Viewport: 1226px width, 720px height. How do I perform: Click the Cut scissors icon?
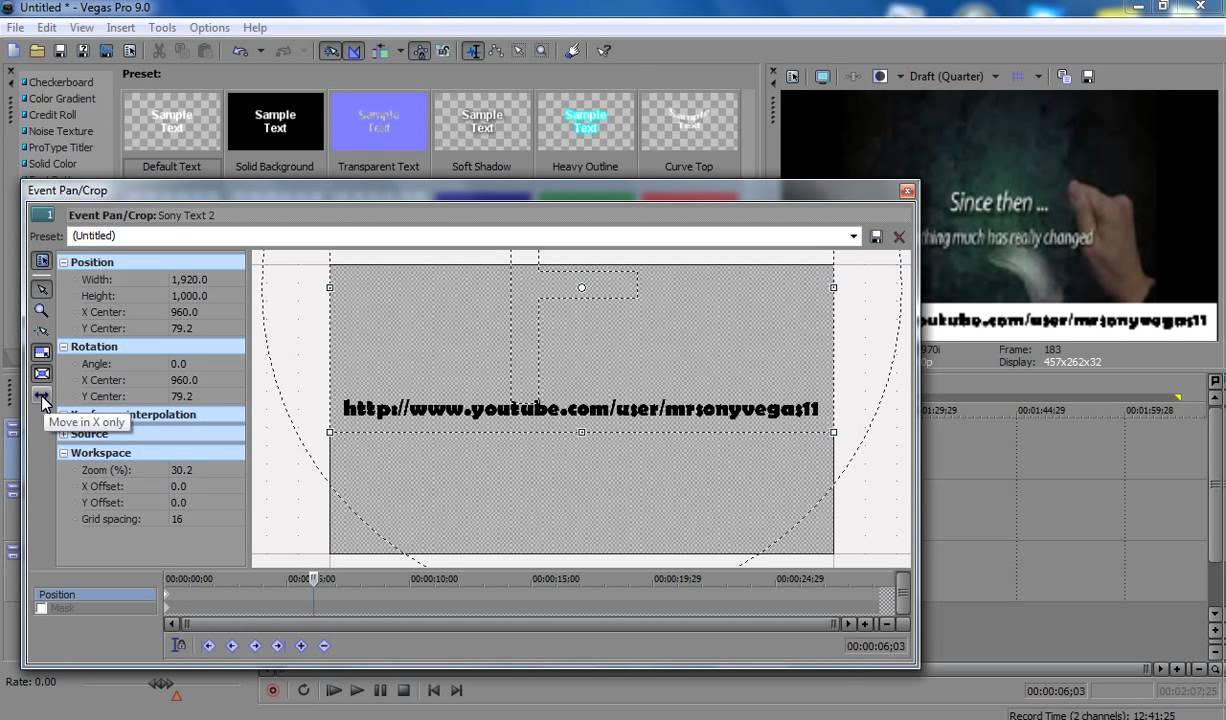coord(159,51)
